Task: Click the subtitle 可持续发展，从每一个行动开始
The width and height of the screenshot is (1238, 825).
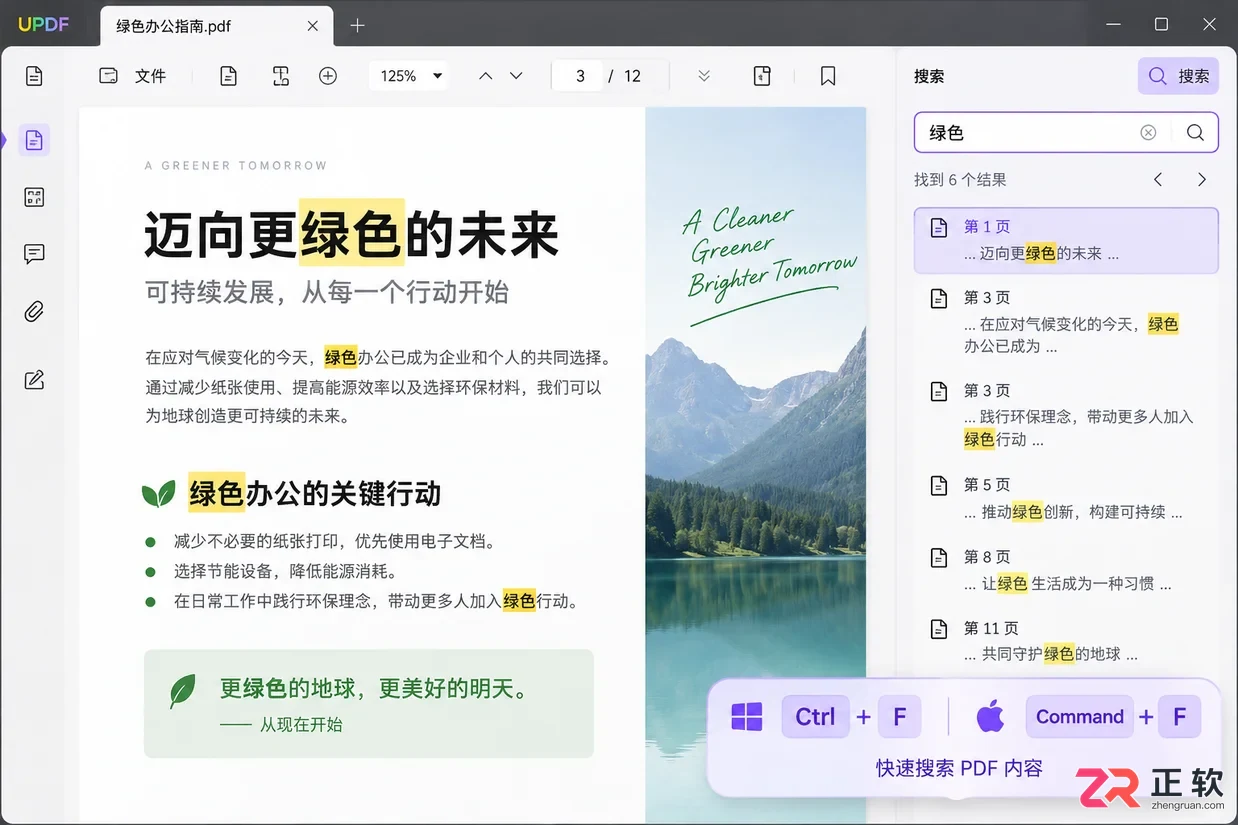Action: tap(327, 292)
